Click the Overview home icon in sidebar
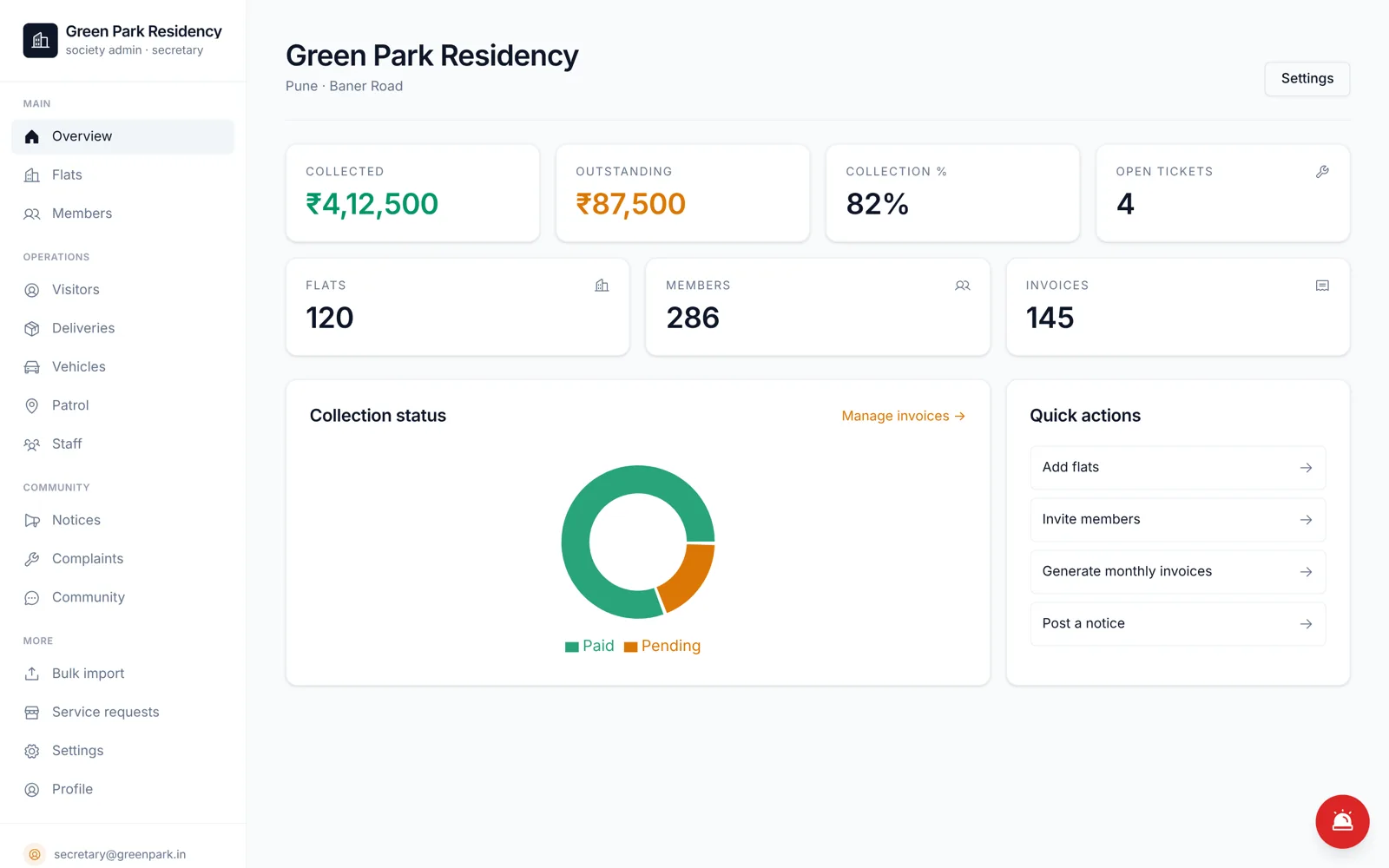 pos(32,136)
